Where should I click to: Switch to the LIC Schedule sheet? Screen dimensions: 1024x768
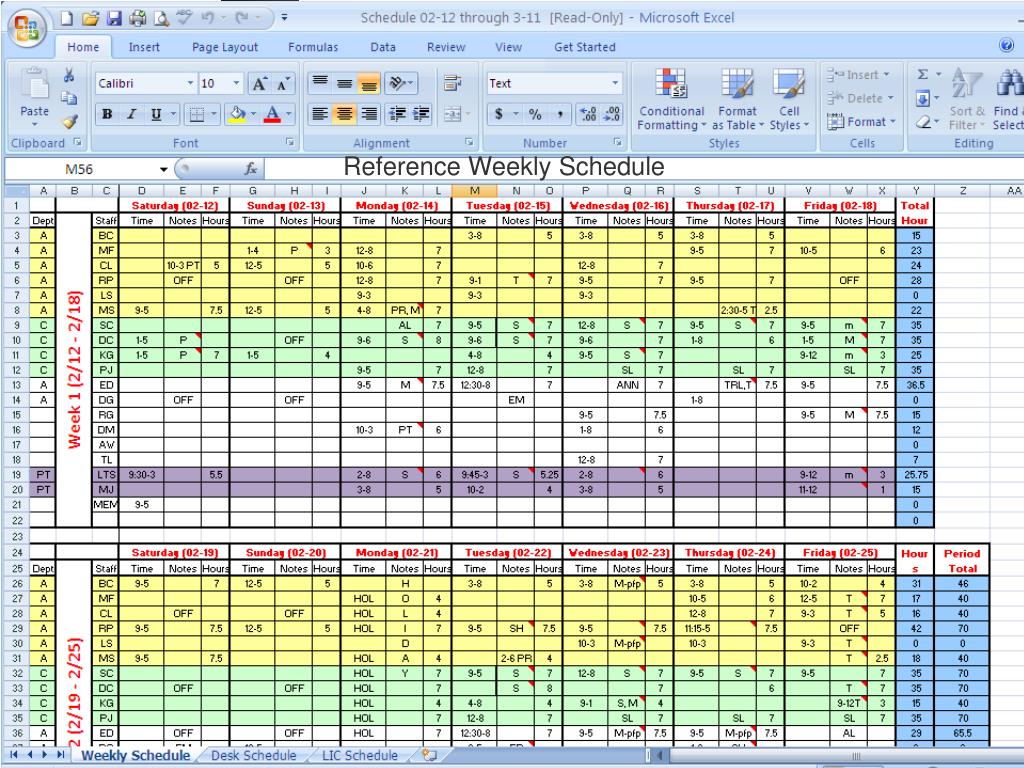[x=360, y=756]
